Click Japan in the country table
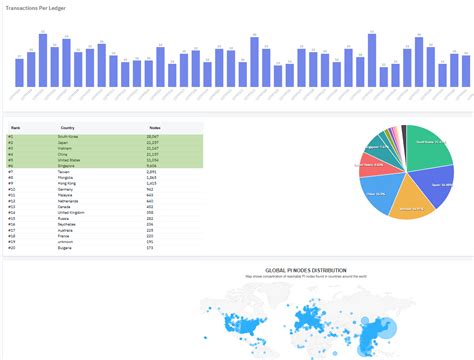 (x=63, y=143)
